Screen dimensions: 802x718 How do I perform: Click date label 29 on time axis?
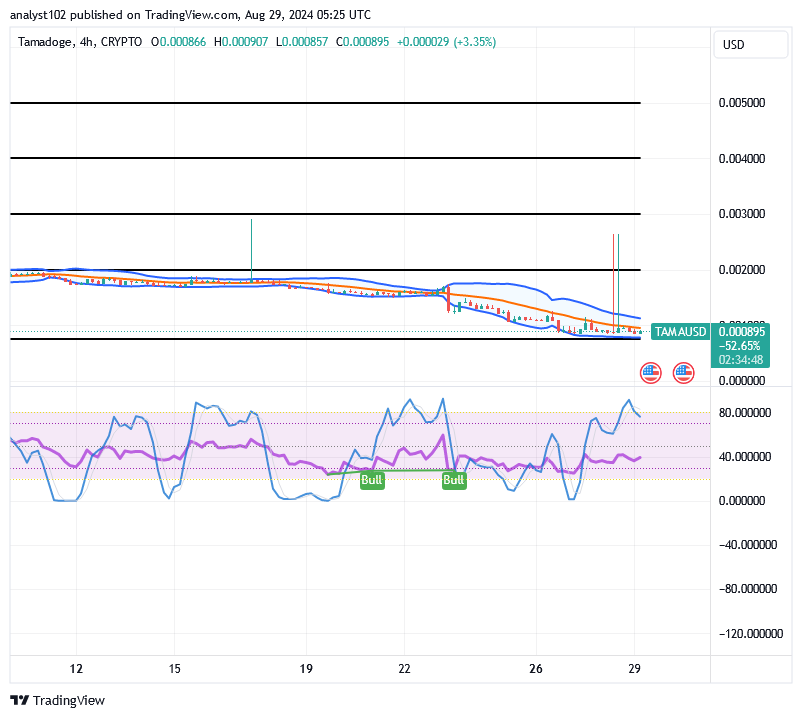pyautogui.click(x=634, y=669)
